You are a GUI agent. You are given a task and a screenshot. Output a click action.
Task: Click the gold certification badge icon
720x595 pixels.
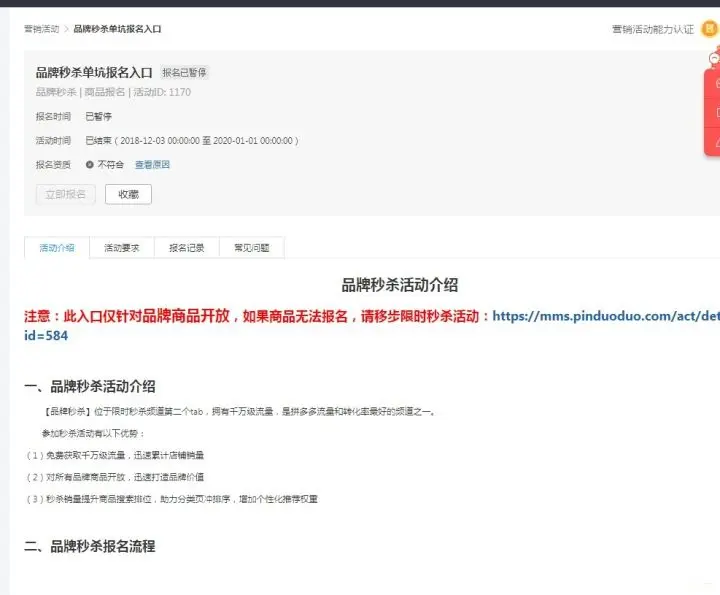[709, 29]
